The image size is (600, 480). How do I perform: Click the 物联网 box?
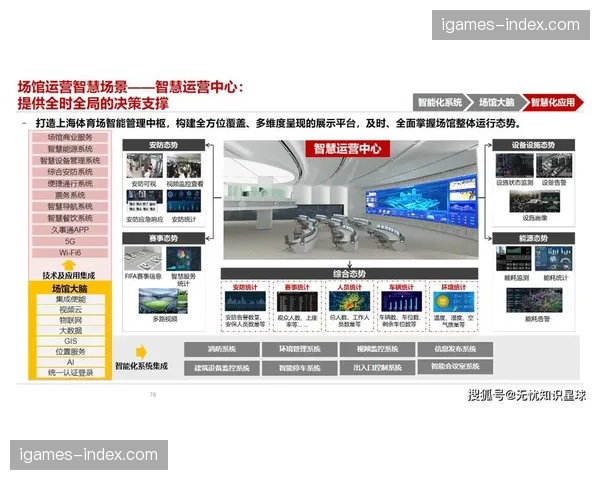(x=71, y=320)
